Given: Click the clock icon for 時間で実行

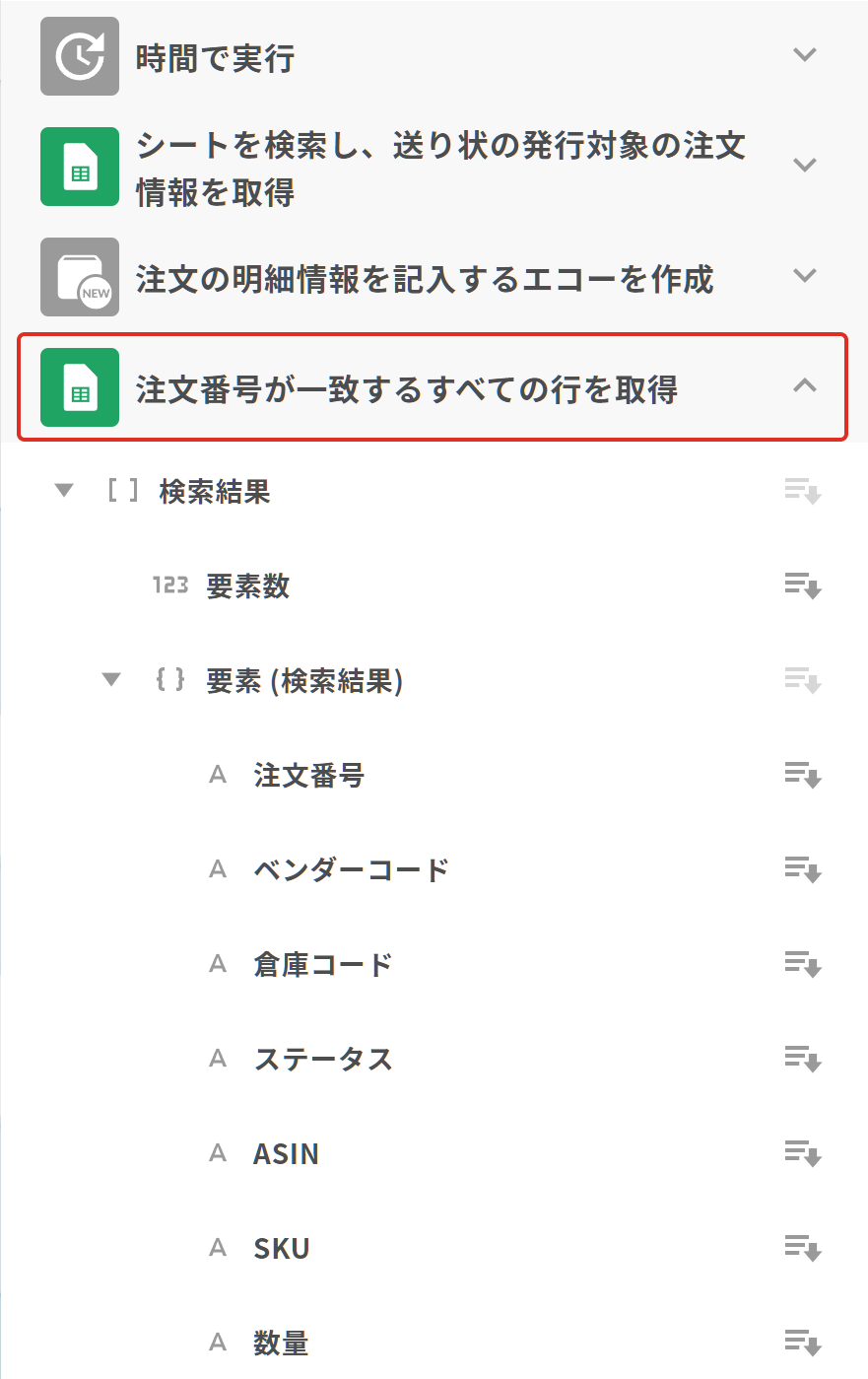Looking at the screenshot, I should pyautogui.click(x=80, y=56).
